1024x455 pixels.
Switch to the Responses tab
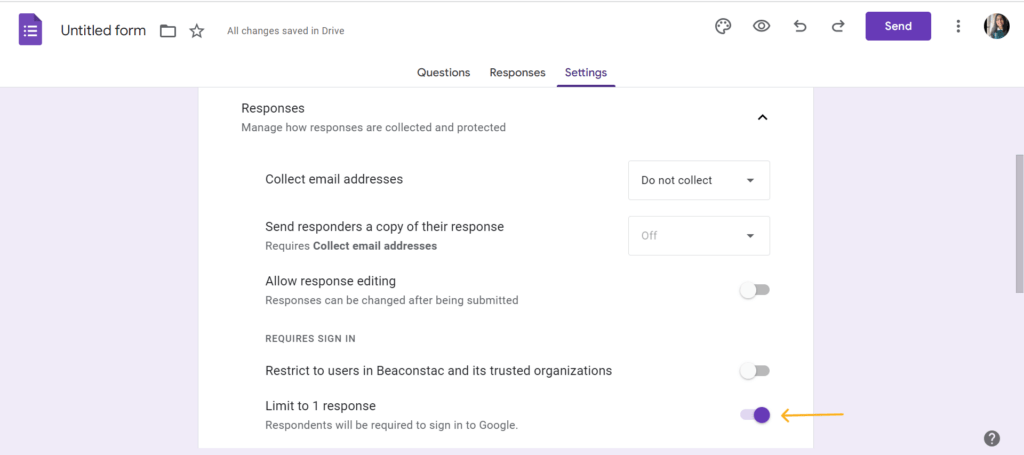point(517,72)
